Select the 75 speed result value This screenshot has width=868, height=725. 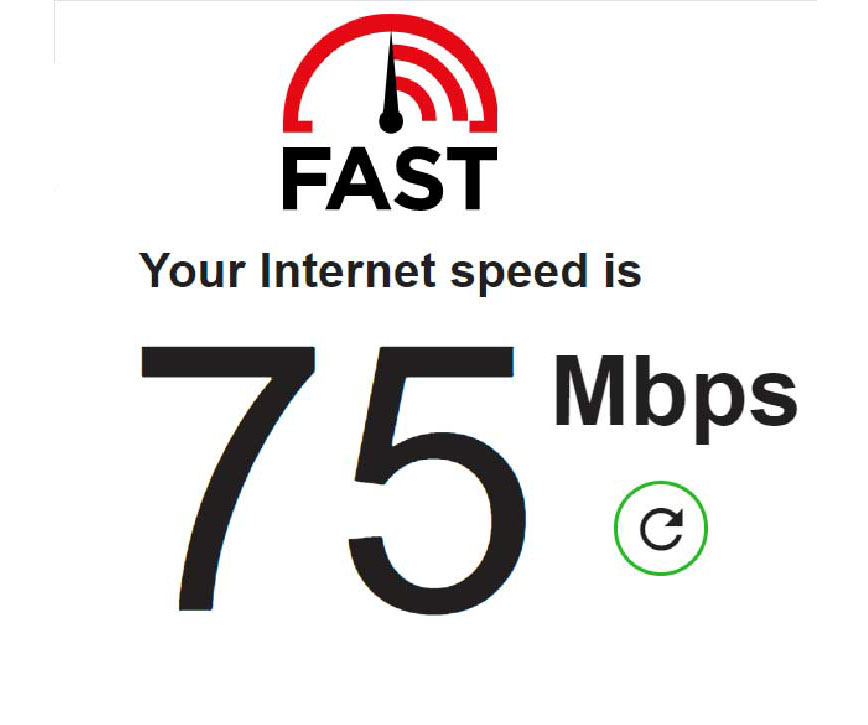[334, 480]
